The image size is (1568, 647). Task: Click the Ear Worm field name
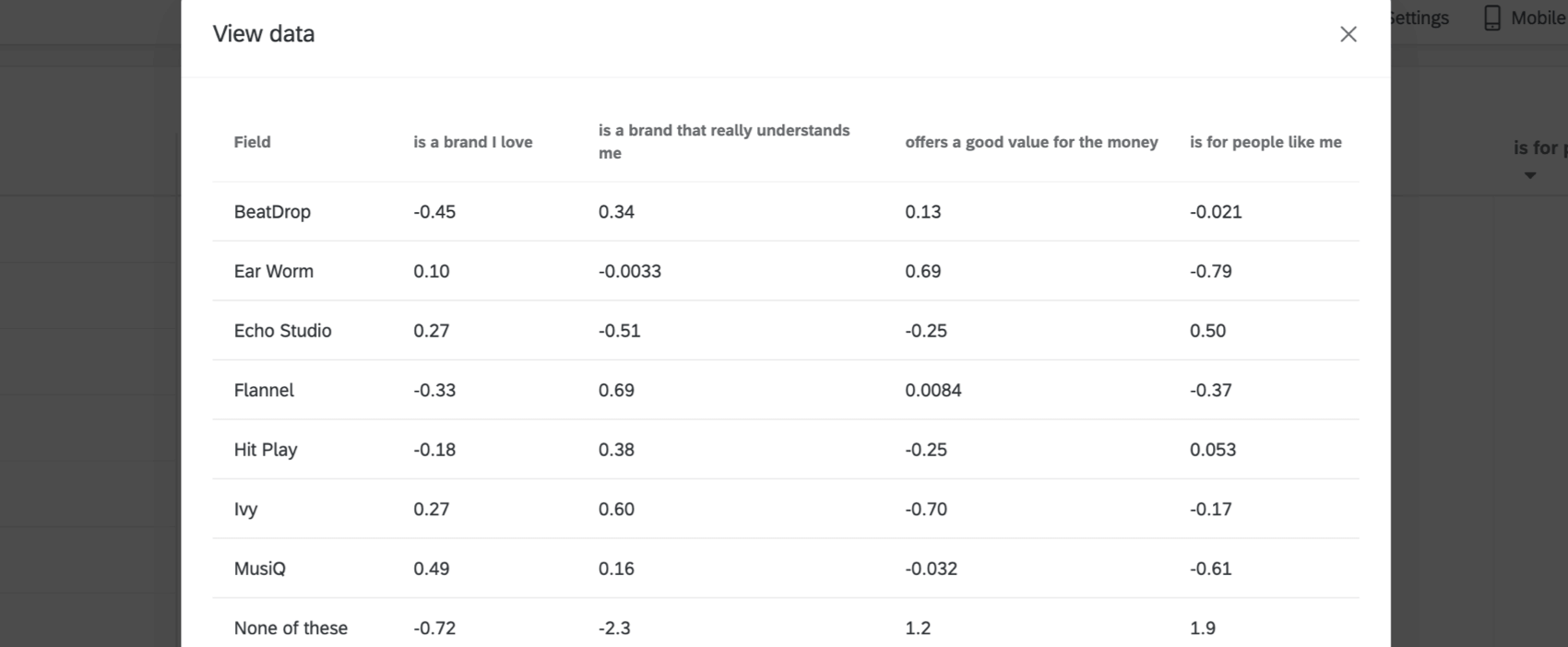click(x=273, y=271)
